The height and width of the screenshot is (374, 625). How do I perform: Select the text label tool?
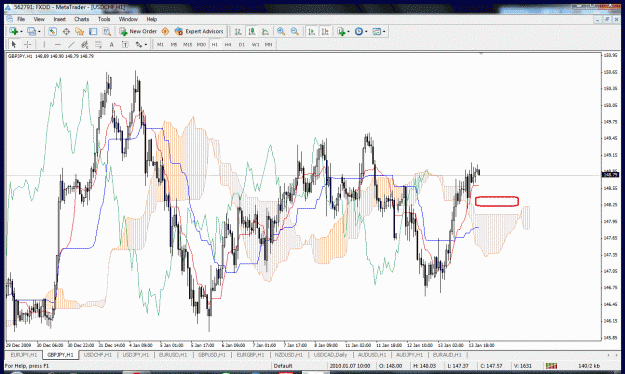[x=125, y=44]
